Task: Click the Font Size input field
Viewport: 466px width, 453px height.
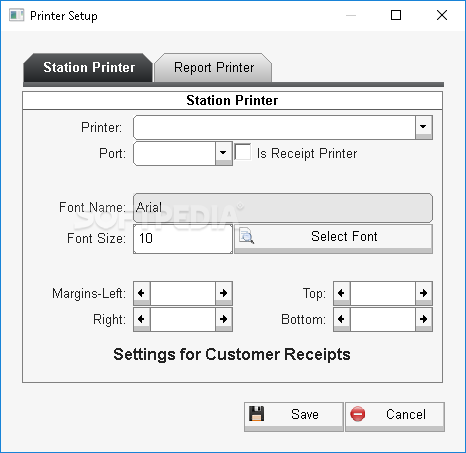Action: pos(183,239)
